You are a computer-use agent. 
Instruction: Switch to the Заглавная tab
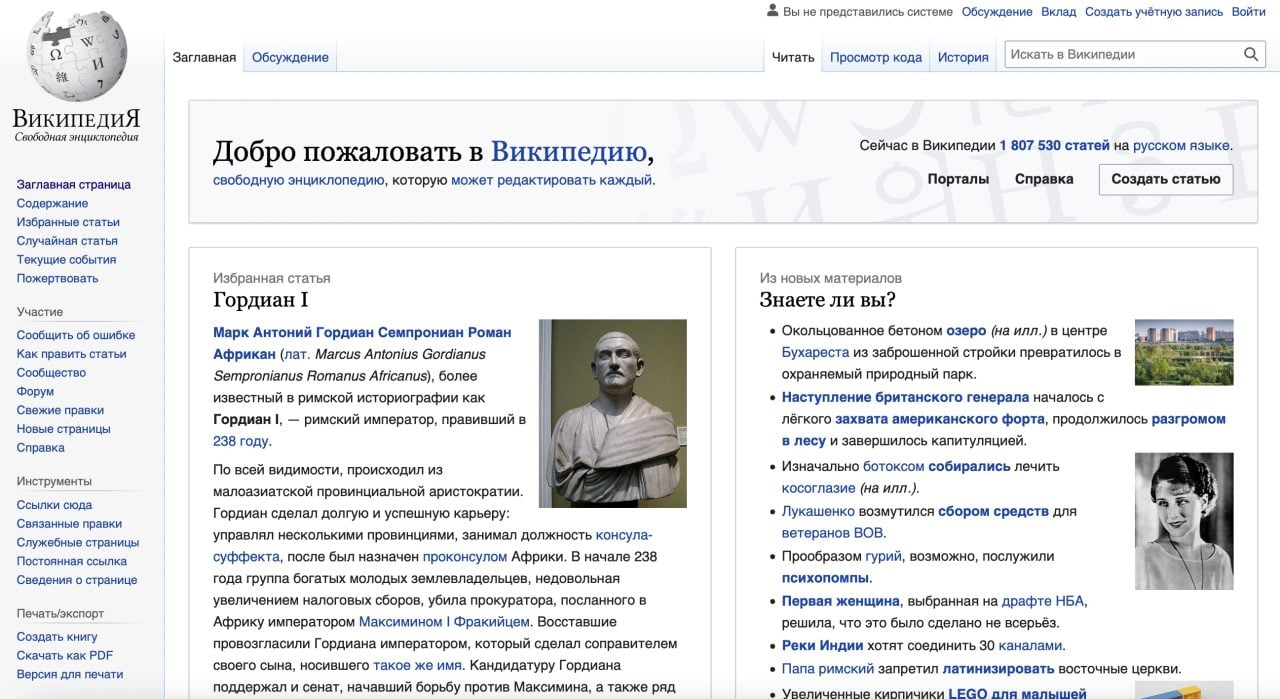[204, 57]
